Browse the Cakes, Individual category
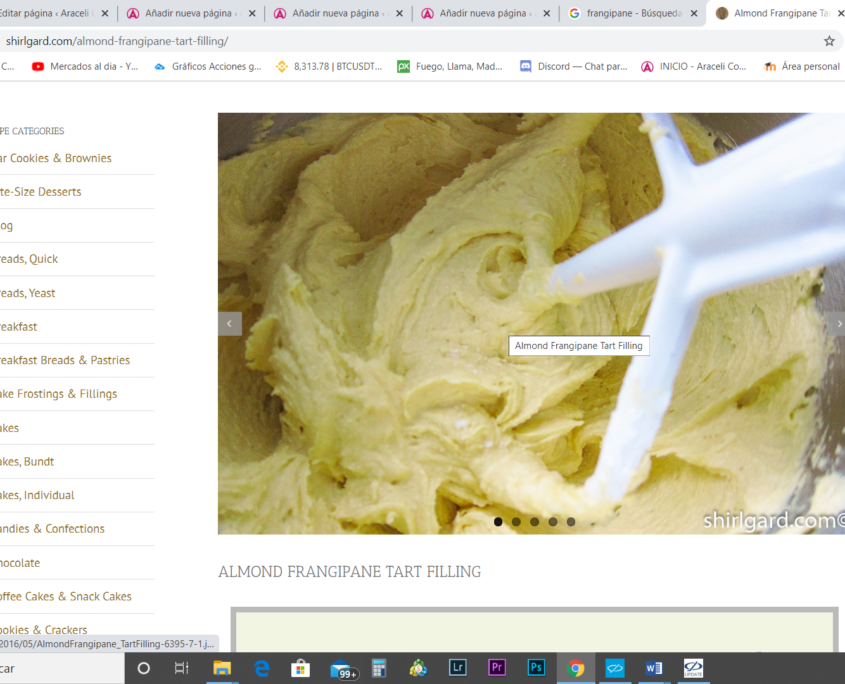Viewport: 845px width, 684px height. (37, 495)
